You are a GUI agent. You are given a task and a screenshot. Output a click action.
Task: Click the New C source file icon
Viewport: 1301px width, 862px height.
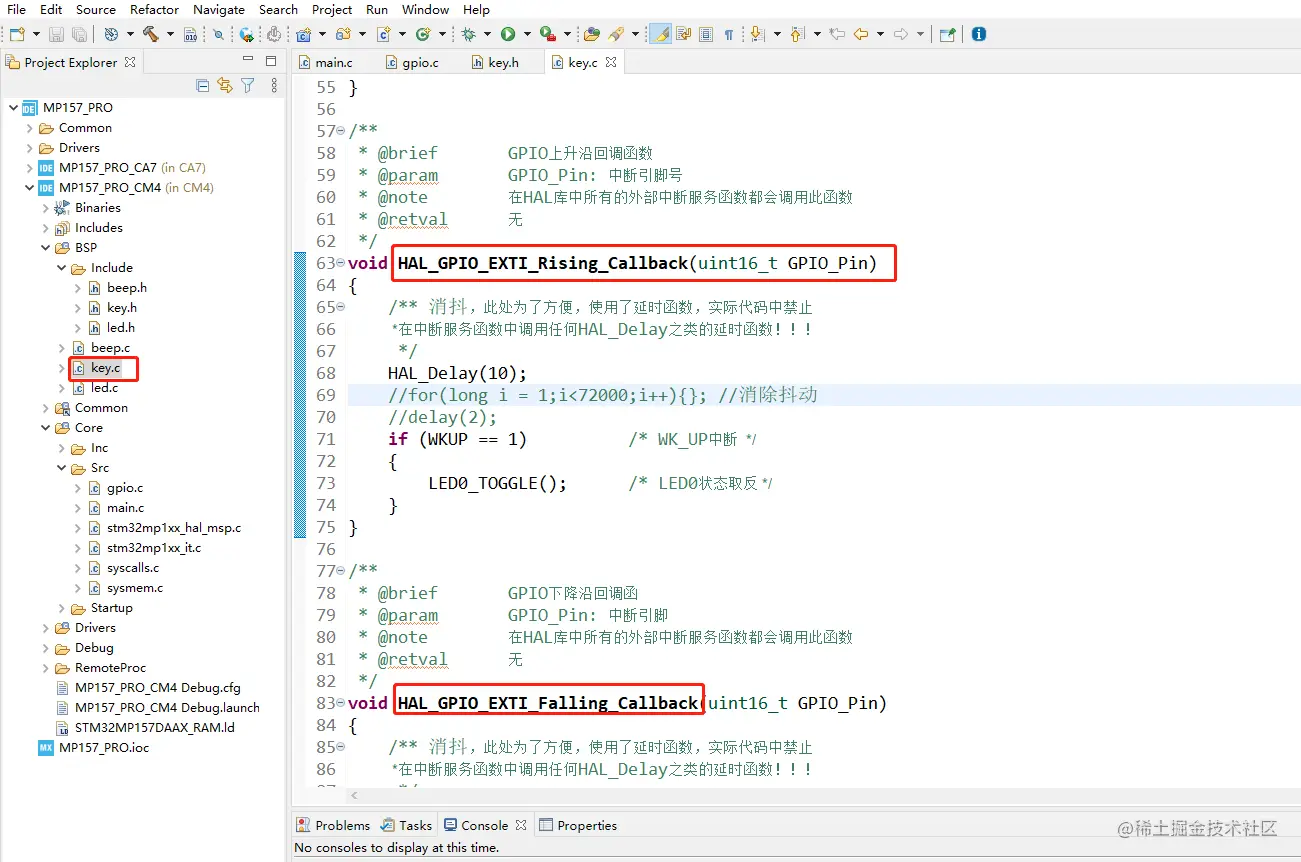point(383,34)
